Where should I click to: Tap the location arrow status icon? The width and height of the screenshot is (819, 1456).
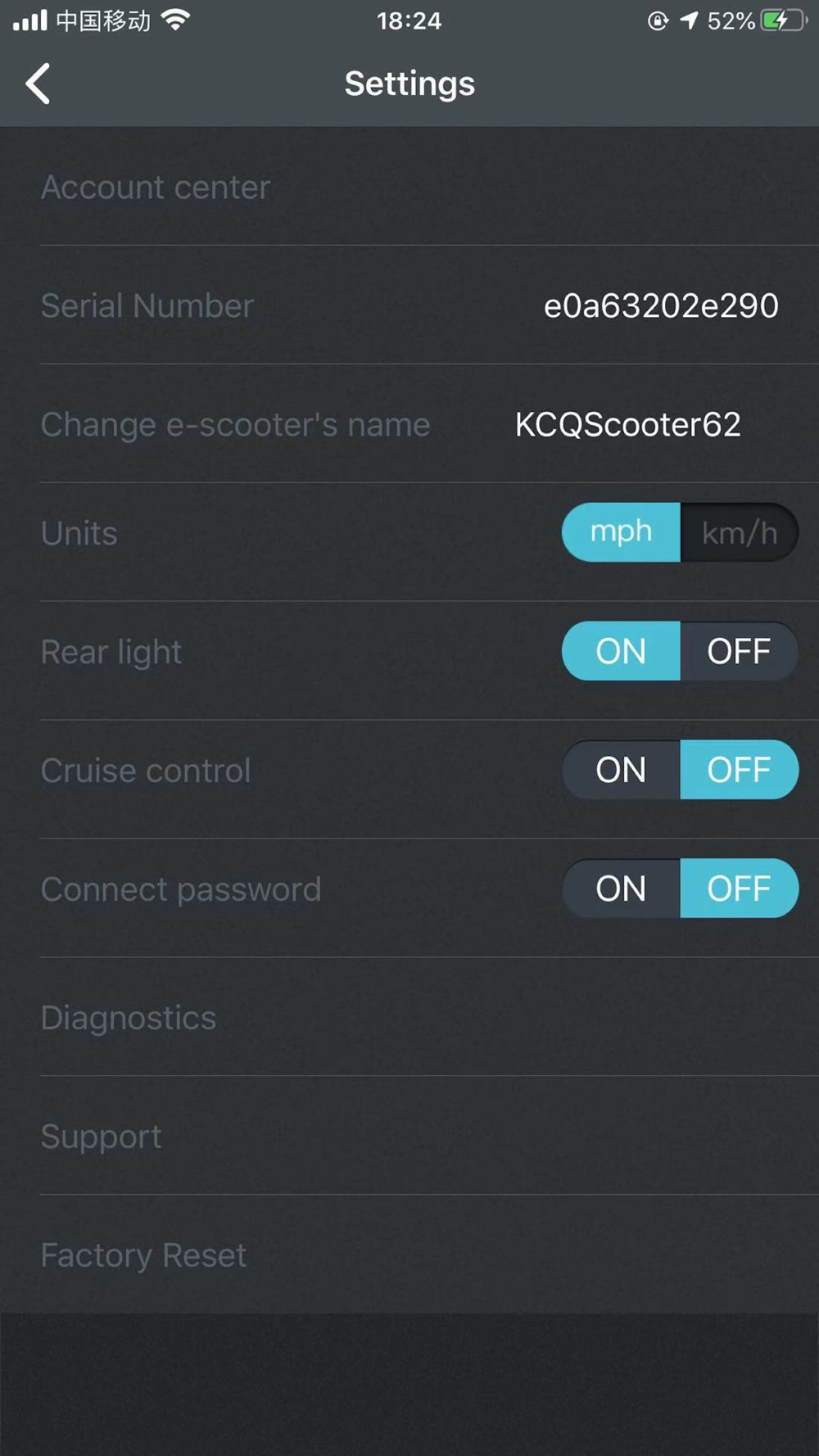pos(690,20)
